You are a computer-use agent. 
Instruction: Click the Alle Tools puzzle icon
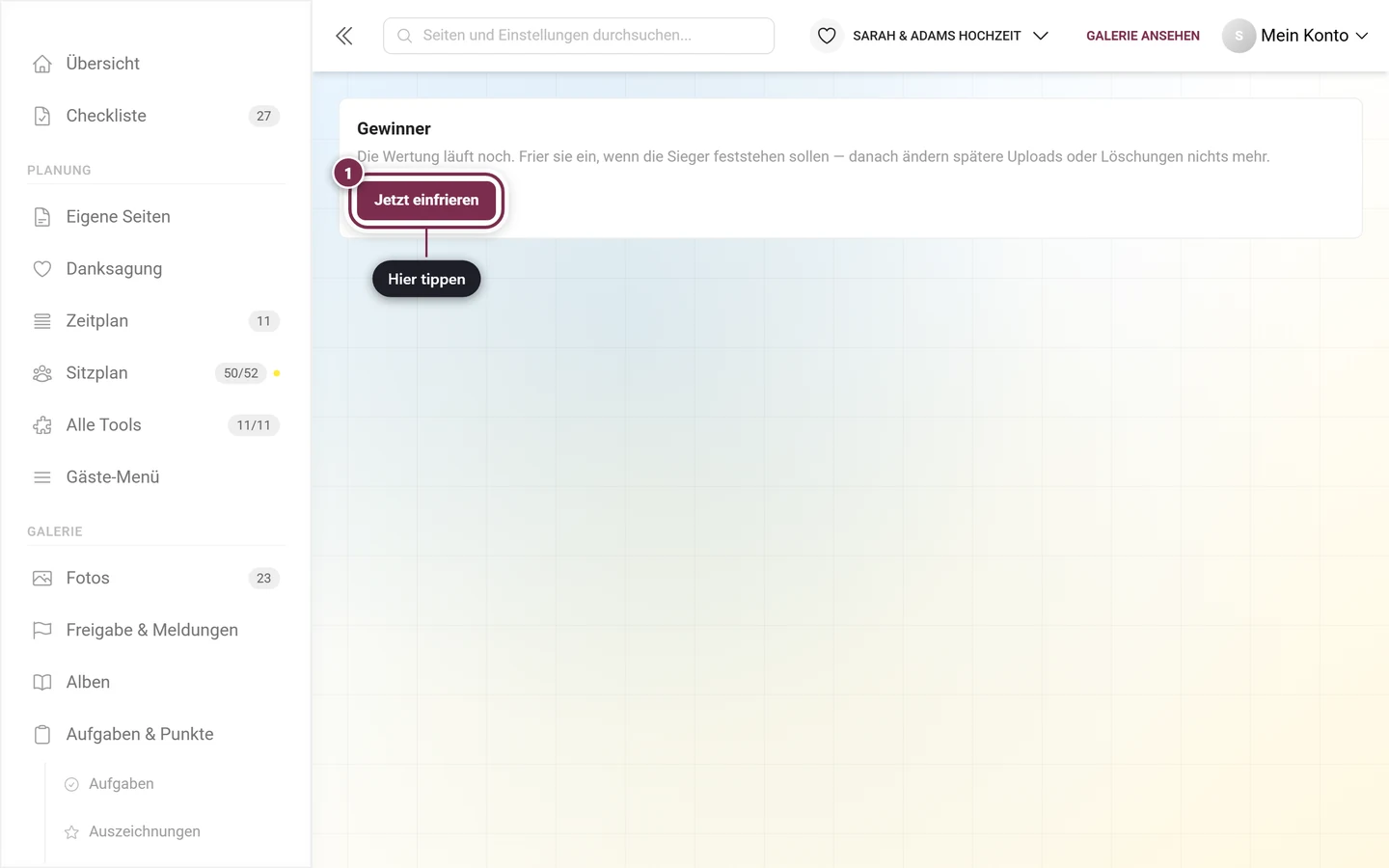click(x=42, y=425)
